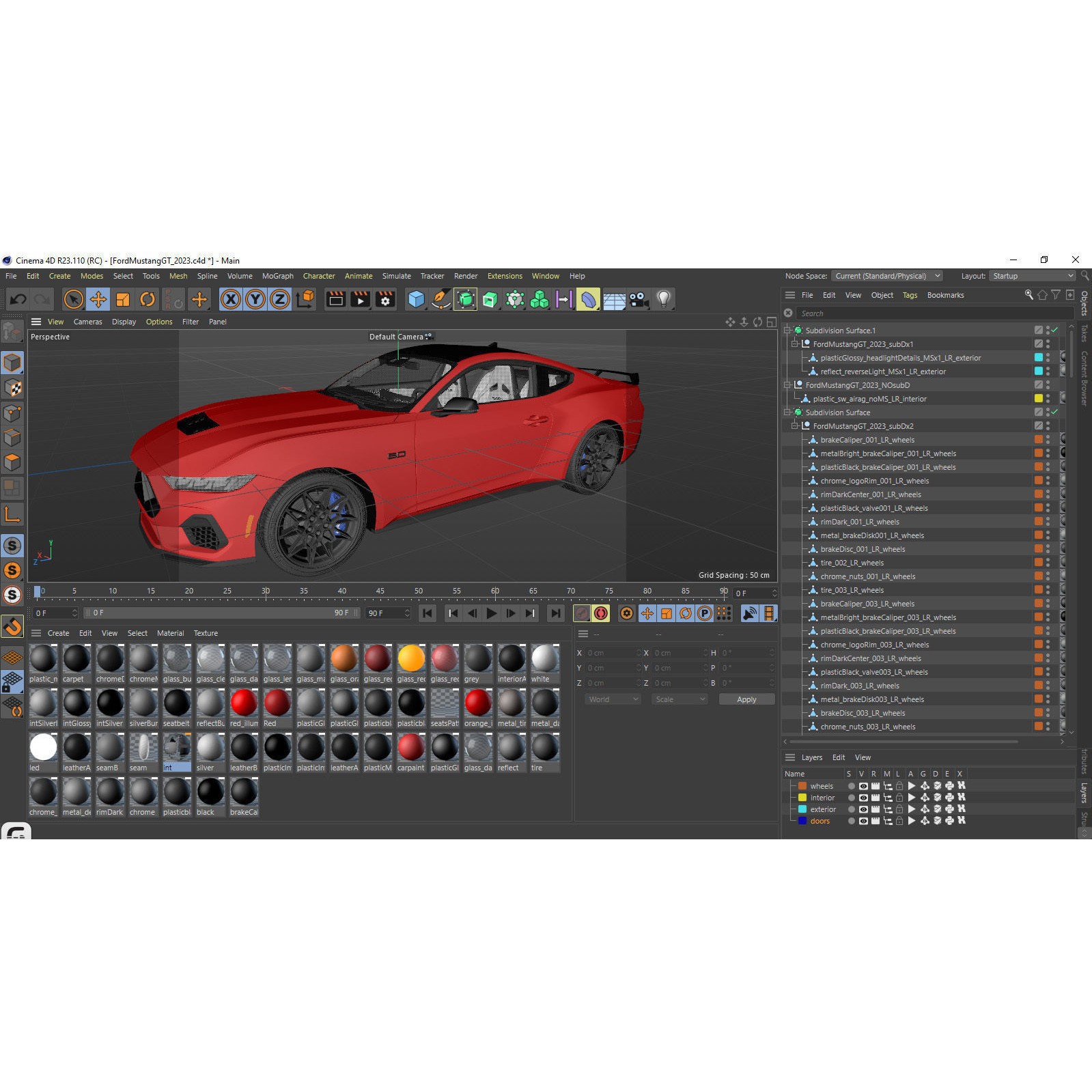Screen dimensions: 1092x1092
Task: Open the Layout Startup dropdown
Action: tap(1033, 276)
